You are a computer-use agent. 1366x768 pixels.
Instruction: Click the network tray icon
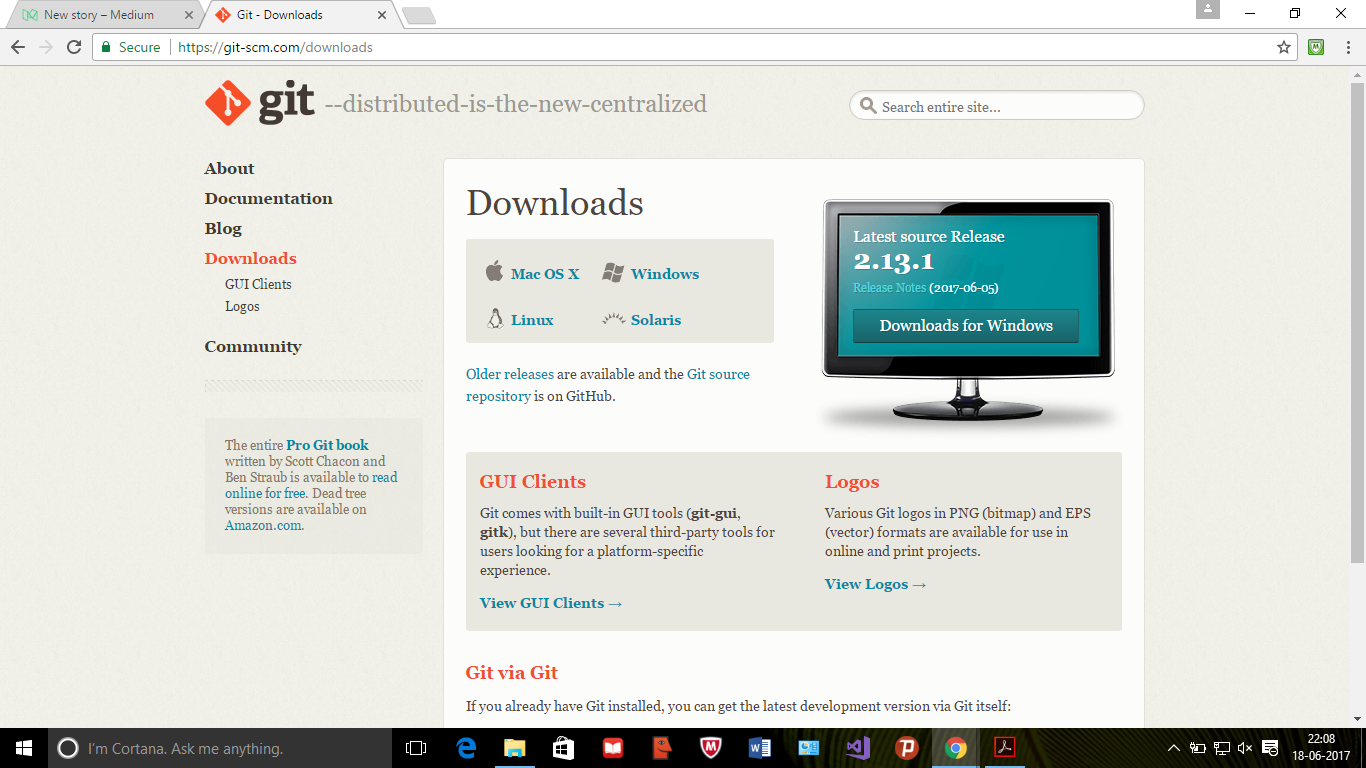1221,748
